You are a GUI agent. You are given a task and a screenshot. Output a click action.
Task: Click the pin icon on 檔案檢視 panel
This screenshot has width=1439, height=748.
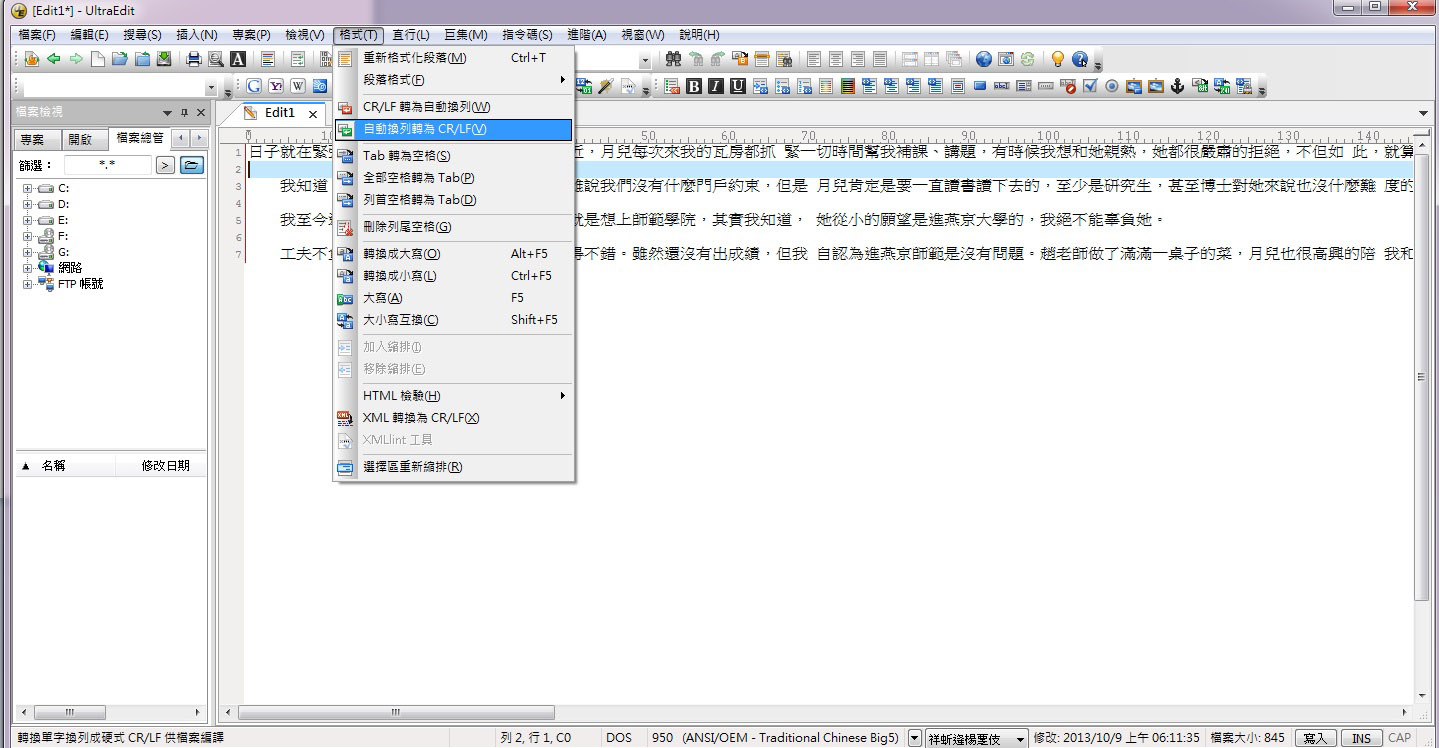[x=184, y=113]
